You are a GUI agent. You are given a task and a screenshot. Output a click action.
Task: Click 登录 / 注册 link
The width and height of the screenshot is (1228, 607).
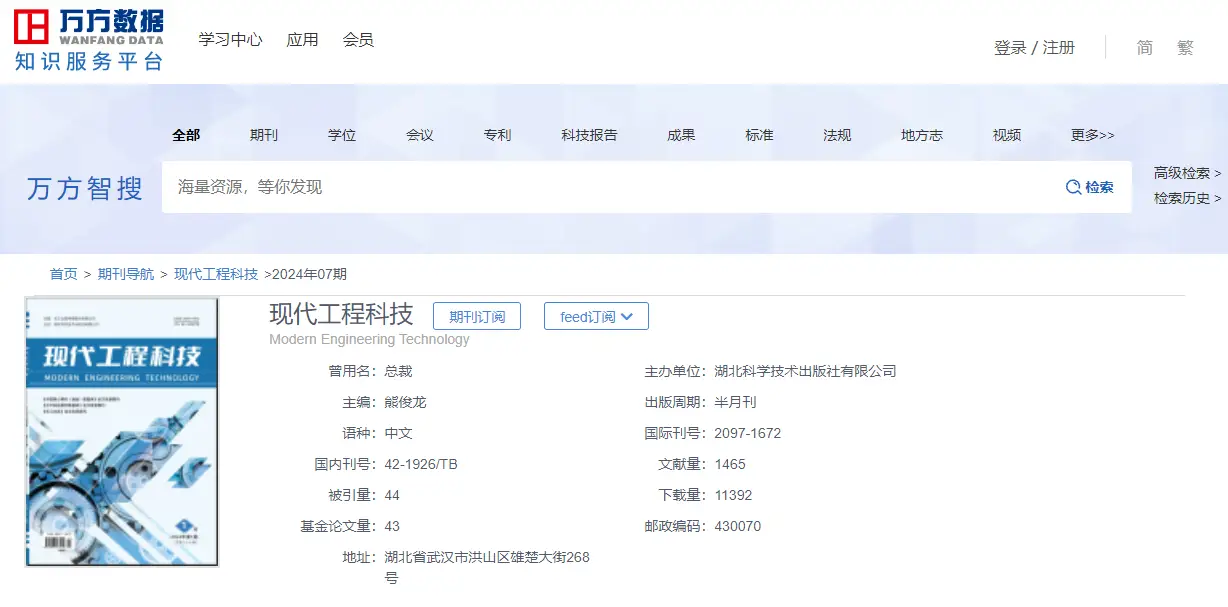tap(1034, 47)
